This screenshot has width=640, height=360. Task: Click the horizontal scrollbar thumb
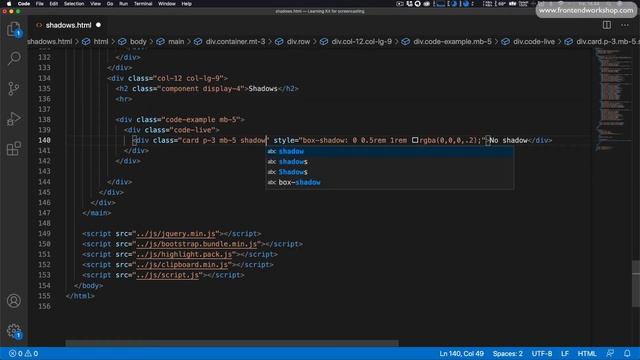click(x=231, y=343)
